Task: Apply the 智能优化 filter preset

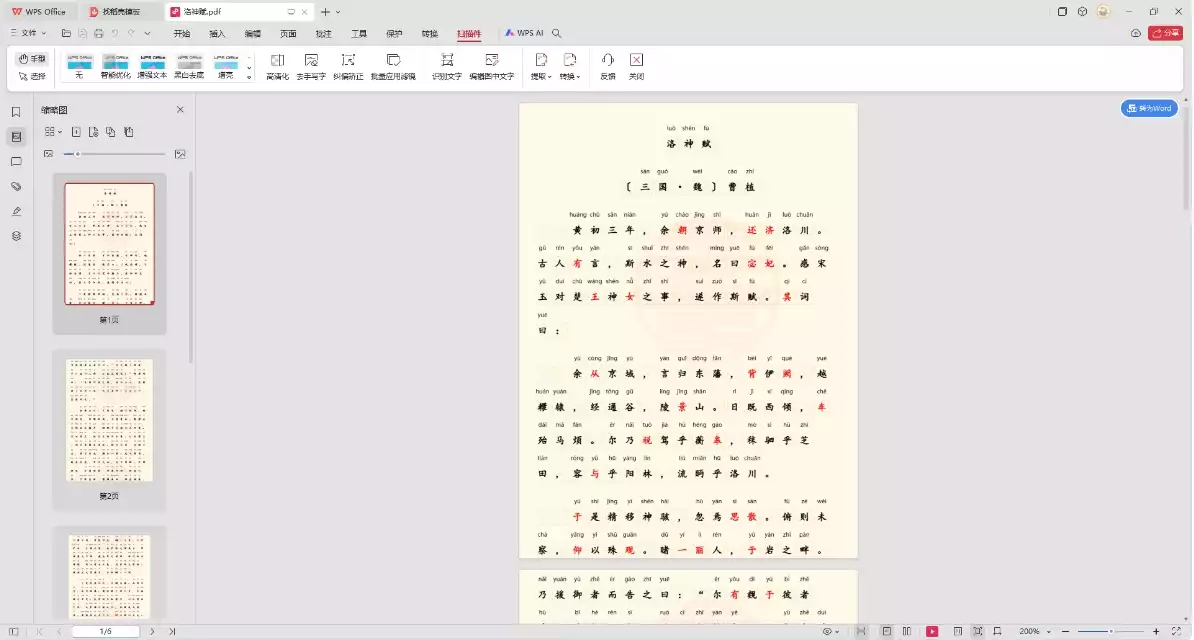Action: click(116, 67)
